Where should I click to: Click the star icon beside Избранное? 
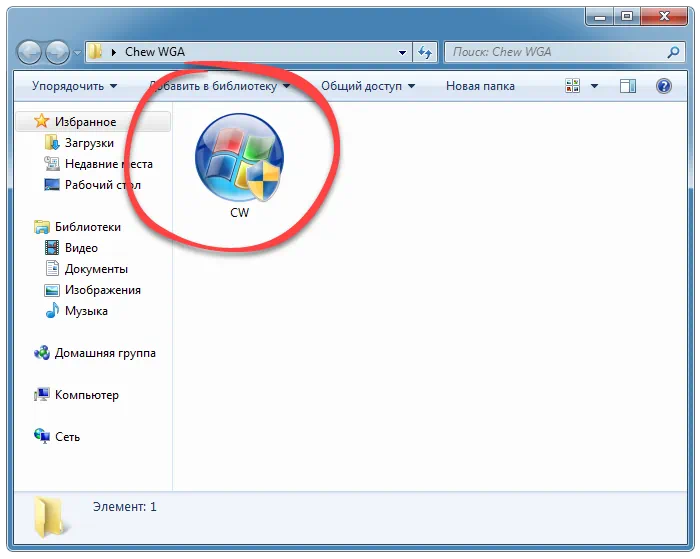42,121
